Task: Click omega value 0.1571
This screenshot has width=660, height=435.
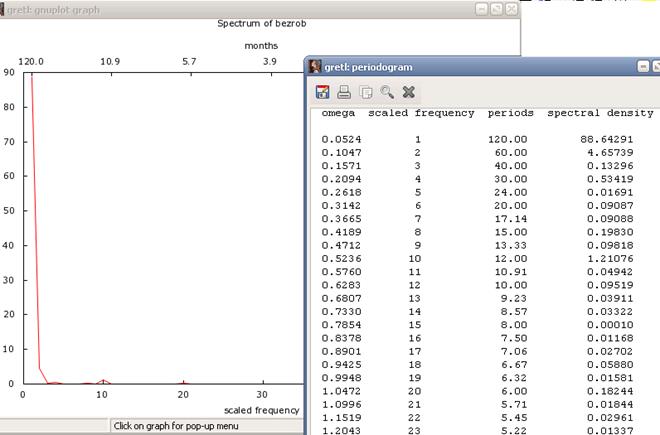Action: coord(341,166)
